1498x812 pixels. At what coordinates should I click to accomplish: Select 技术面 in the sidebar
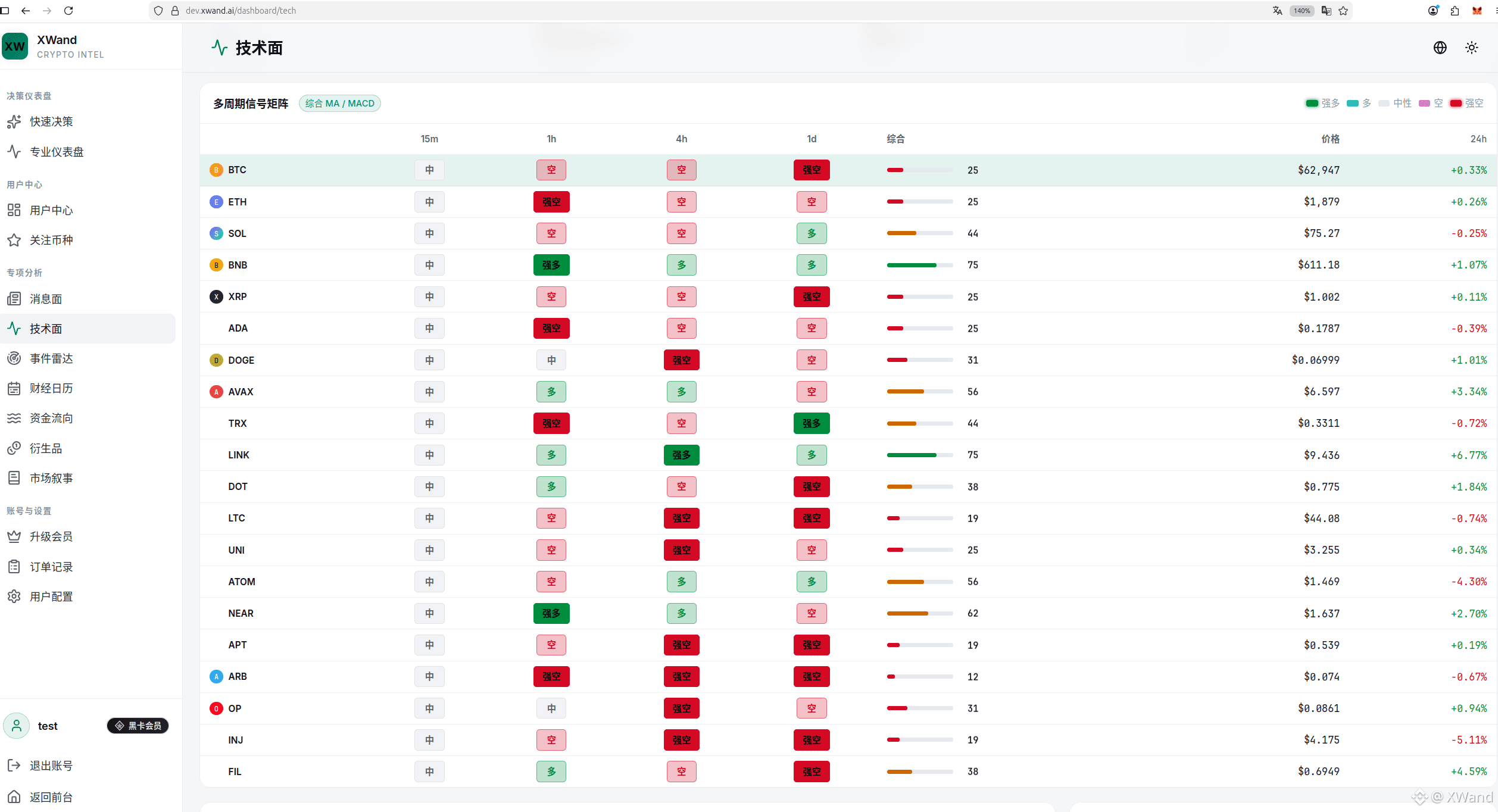[x=88, y=329]
